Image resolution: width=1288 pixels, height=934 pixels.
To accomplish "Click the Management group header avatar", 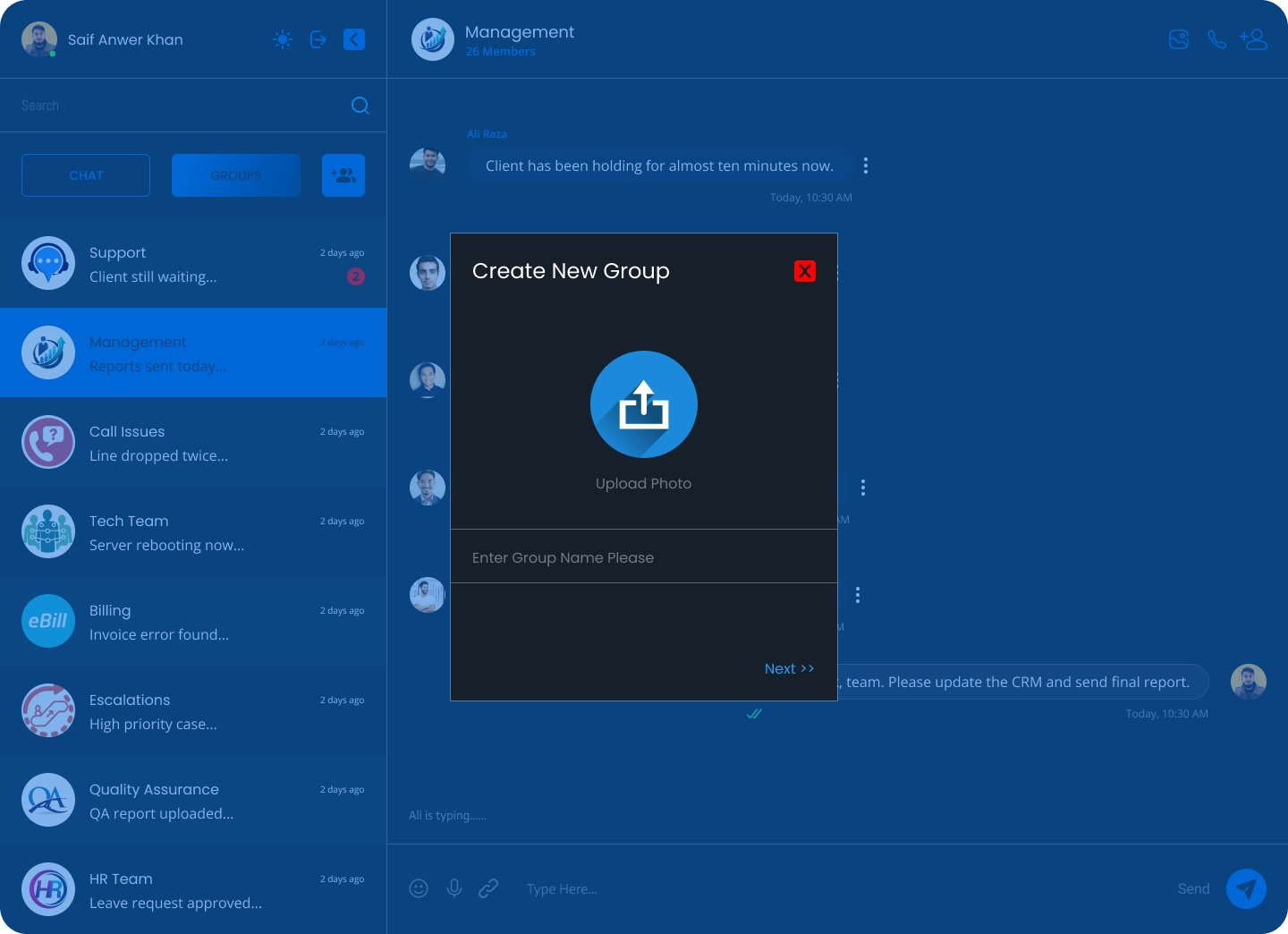I will [433, 39].
